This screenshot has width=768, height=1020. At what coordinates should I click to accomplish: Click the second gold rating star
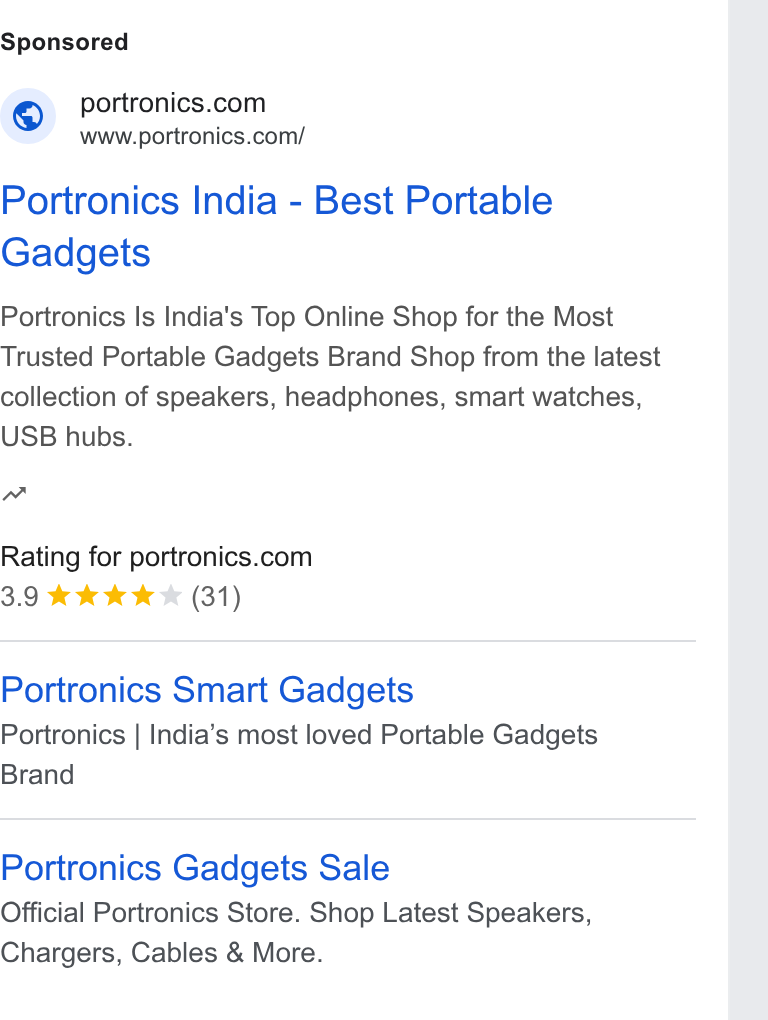click(86, 595)
